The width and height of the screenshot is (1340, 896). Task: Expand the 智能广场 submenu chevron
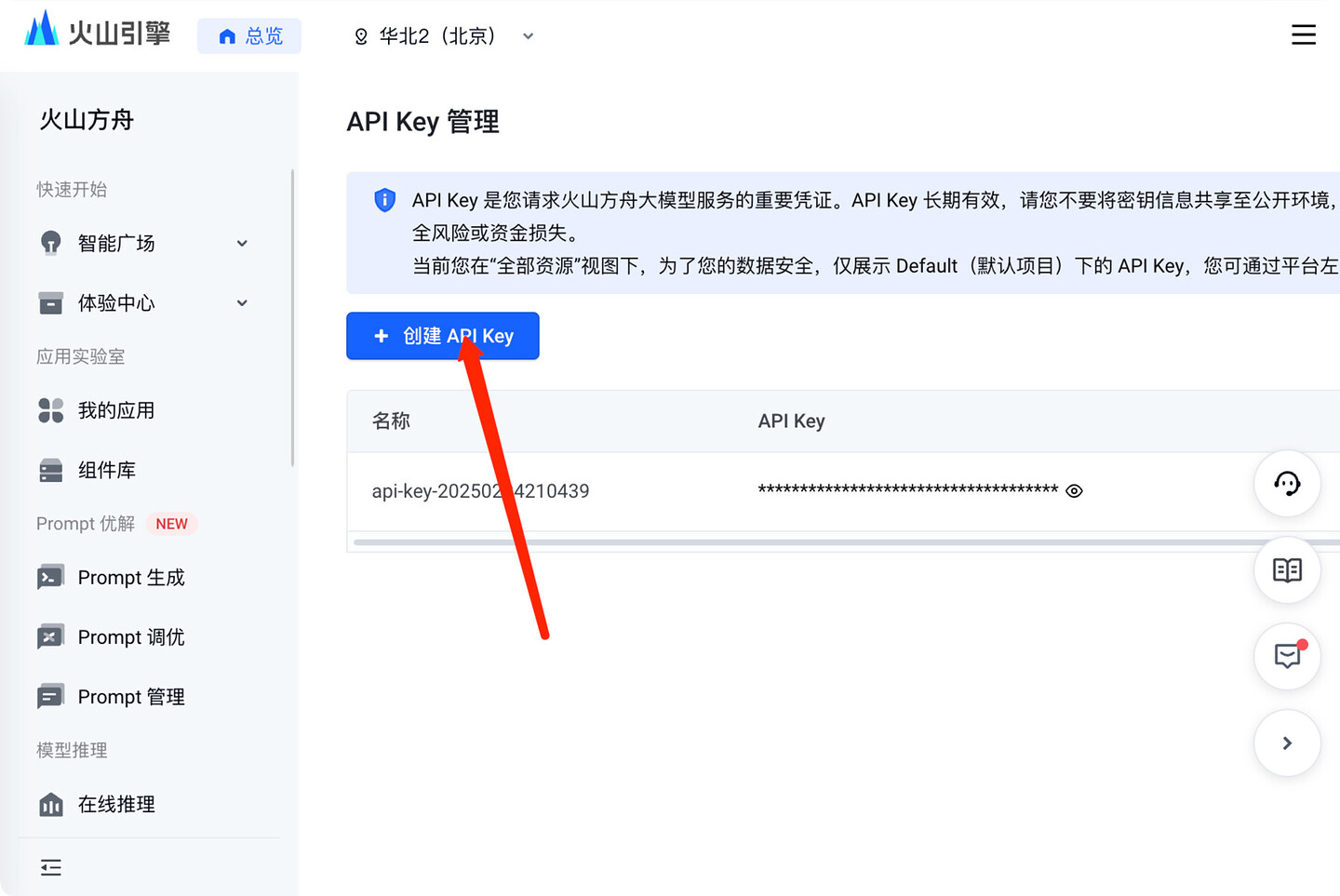[x=242, y=244]
